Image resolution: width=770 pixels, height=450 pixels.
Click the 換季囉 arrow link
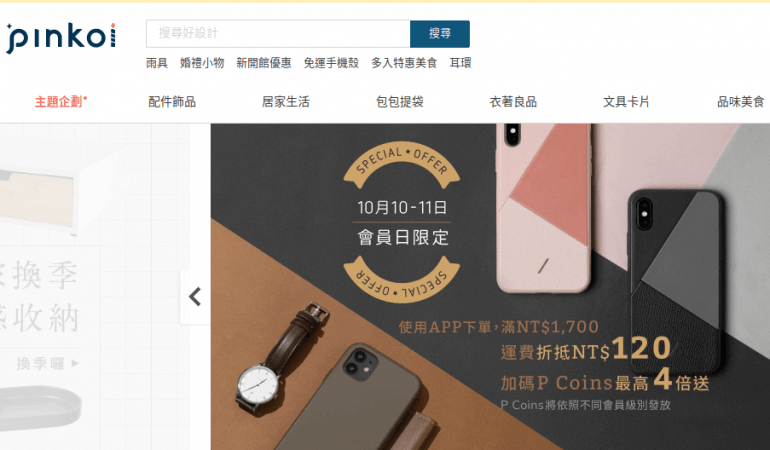click(x=48, y=364)
